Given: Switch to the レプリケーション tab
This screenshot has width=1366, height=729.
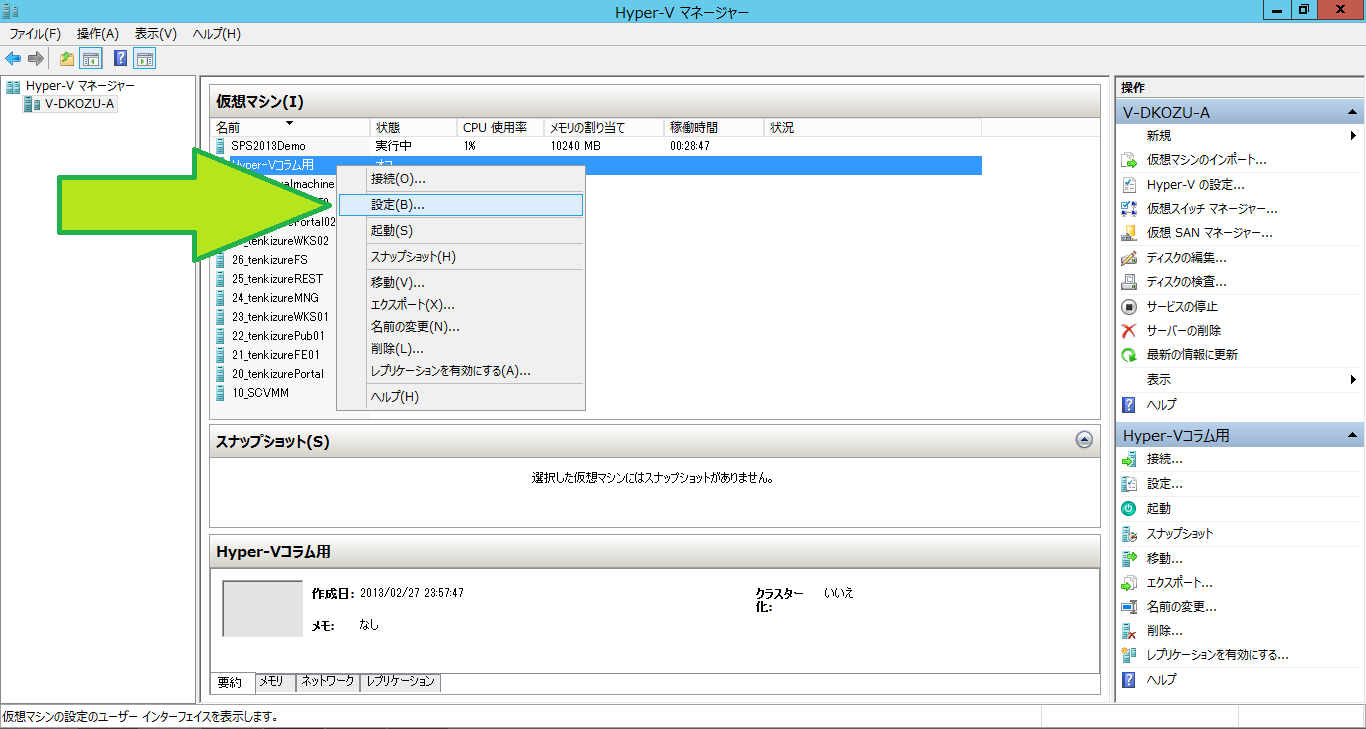Looking at the screenshot, I should click(401, 682).
